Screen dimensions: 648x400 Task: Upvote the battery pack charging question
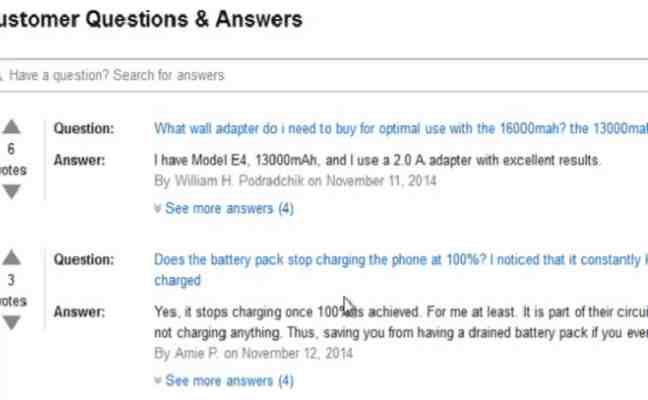(11, 260)
